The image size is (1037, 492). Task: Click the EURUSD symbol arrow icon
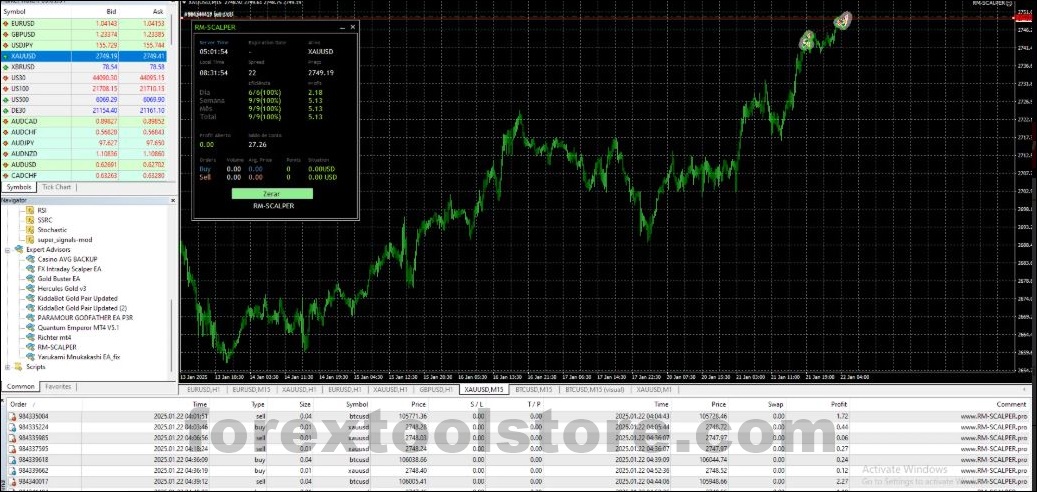[x=5, y=23]
